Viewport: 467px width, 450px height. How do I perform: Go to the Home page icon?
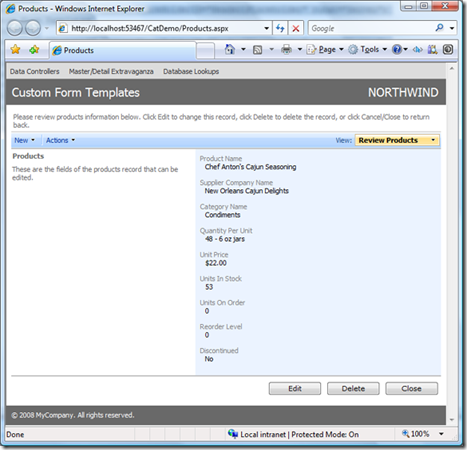(x=230, y=50)
